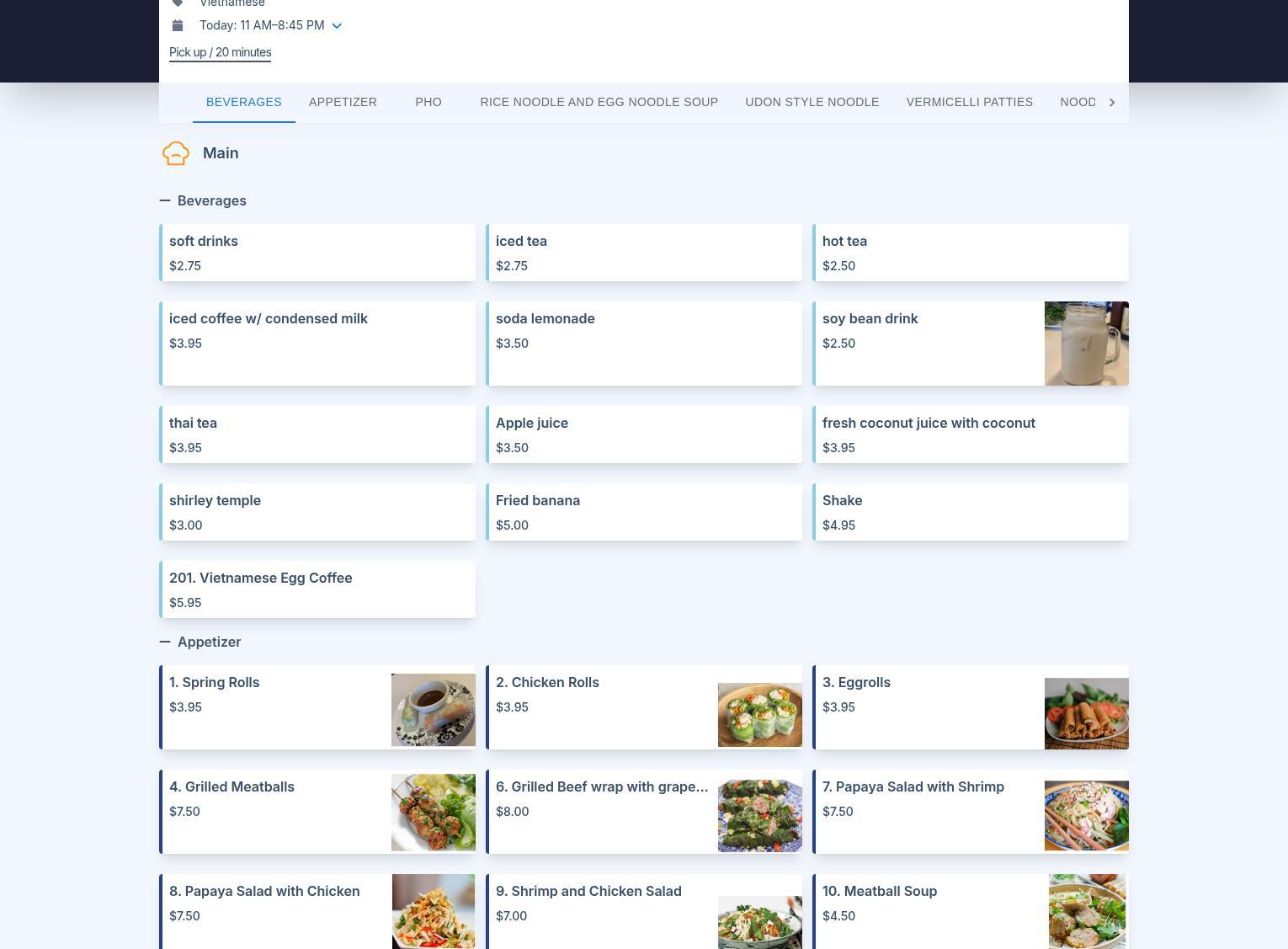Click the calendar hours icon

click(178, 25)
